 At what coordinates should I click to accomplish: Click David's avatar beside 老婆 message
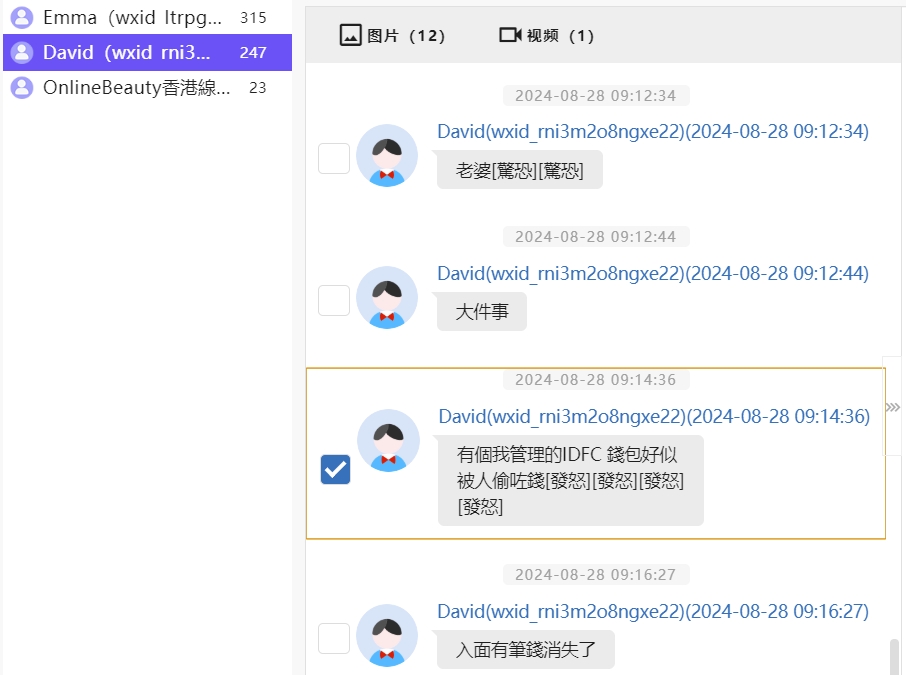(387, 155)
